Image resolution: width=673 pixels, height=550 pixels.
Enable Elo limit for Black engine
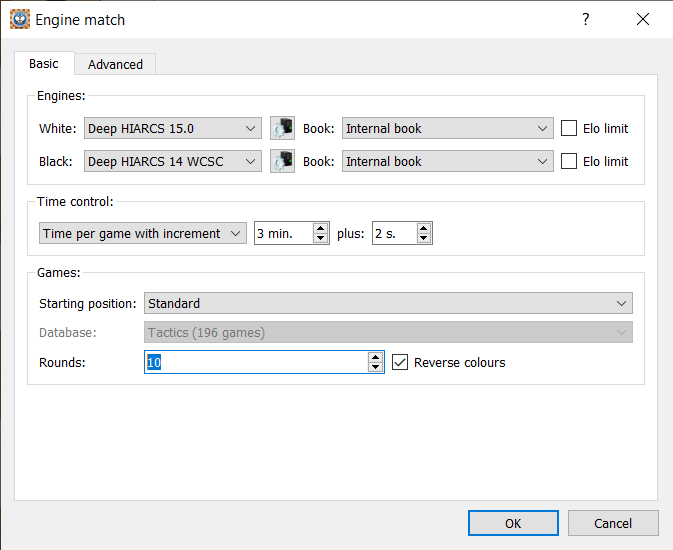pyautogui.click(x=569, y=161)
